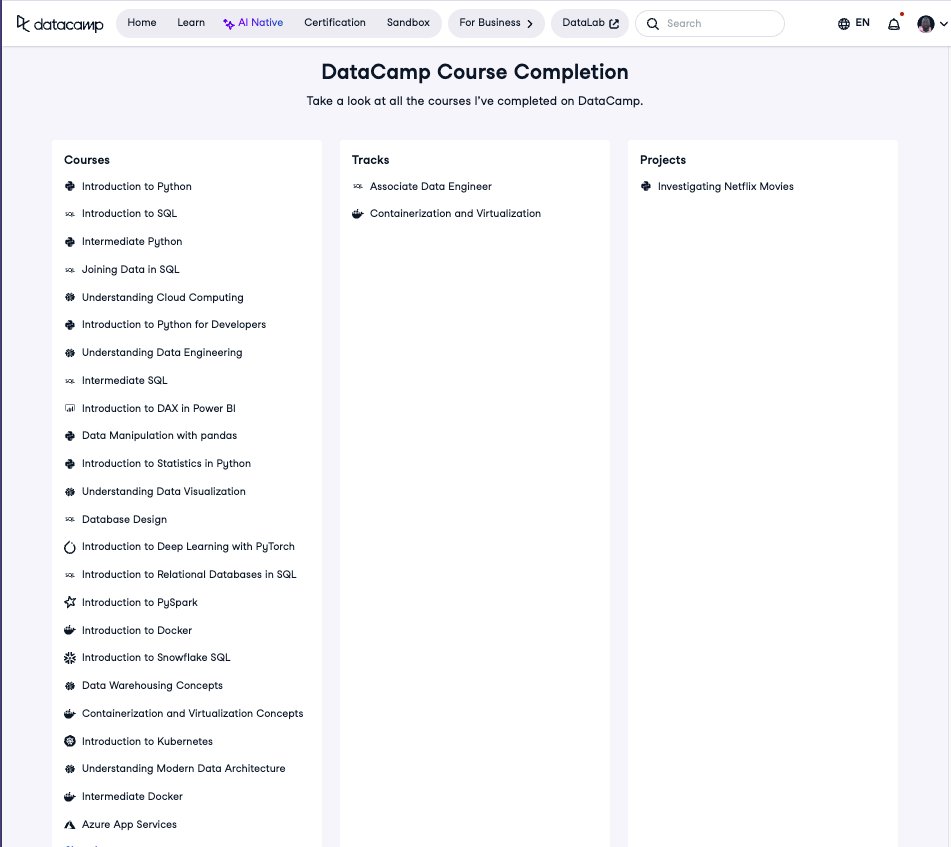Screen dimensions: 951x847
Task: Click the SQL icon beside Introduction to SQL
Action: 70,214
